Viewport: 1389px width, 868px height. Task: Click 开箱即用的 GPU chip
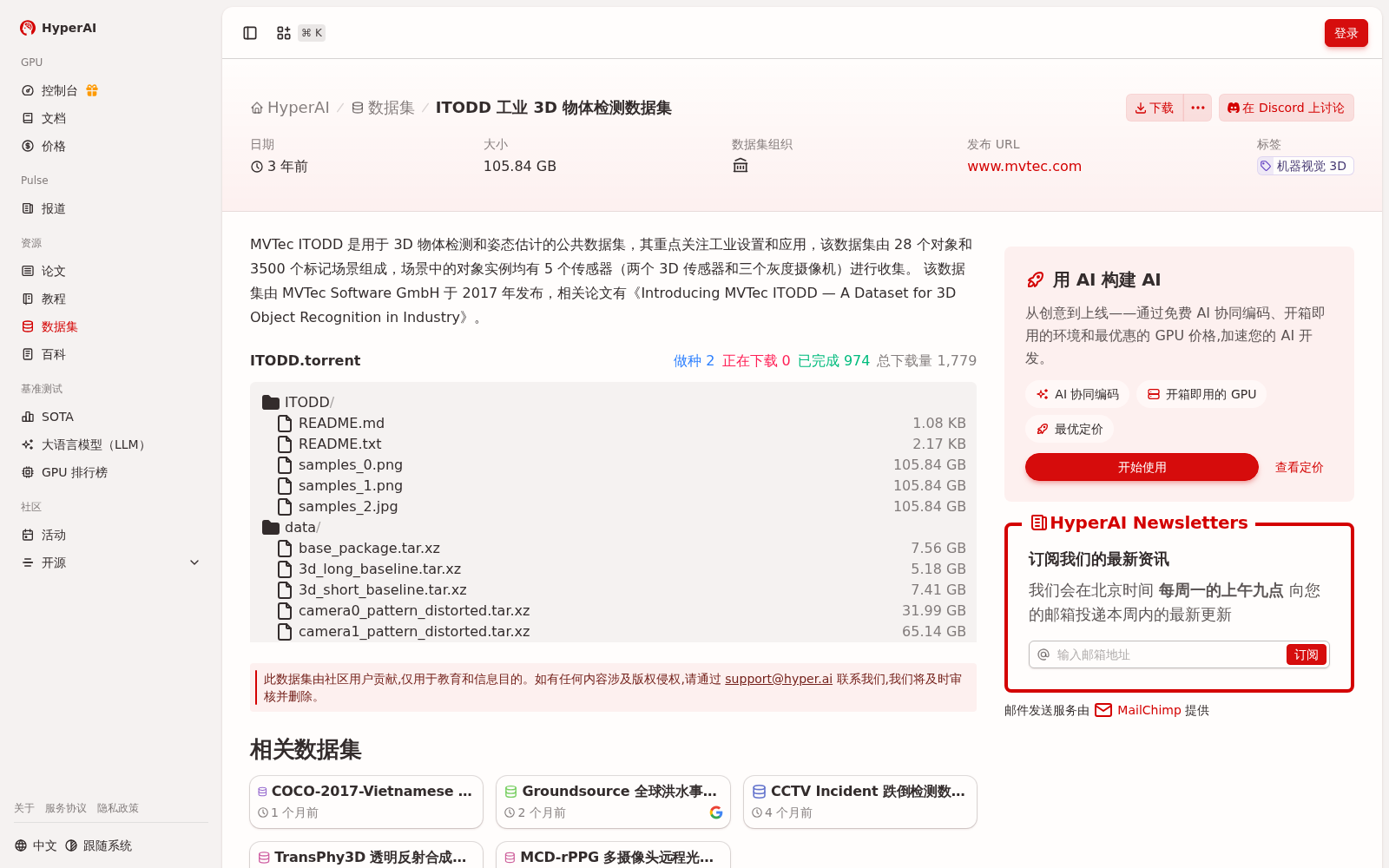coord(1201,394)
